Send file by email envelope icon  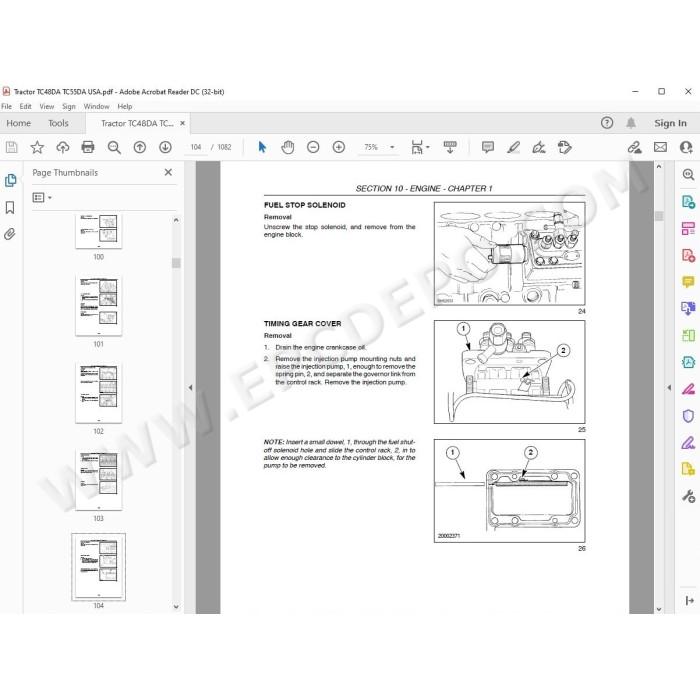coord(660,147)
